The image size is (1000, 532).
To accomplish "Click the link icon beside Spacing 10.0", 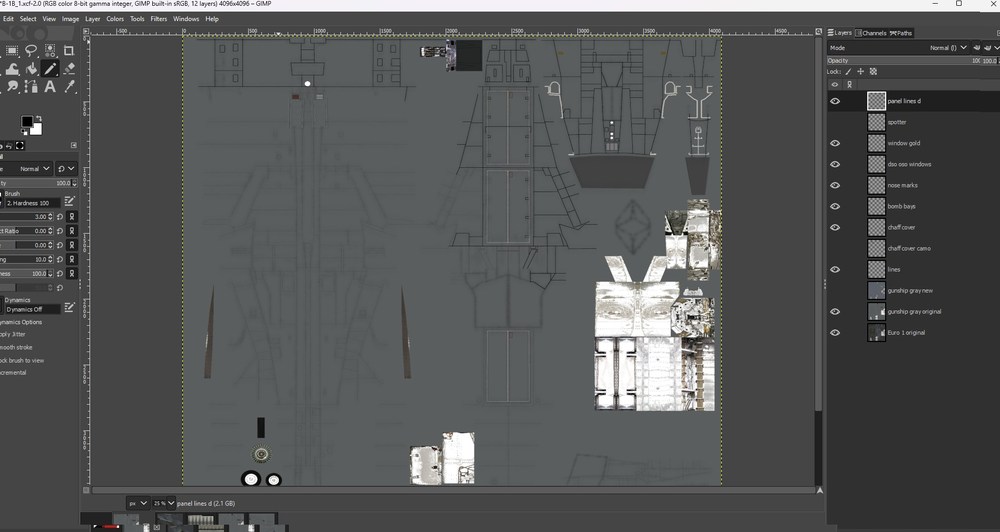I will click(71, 260).
